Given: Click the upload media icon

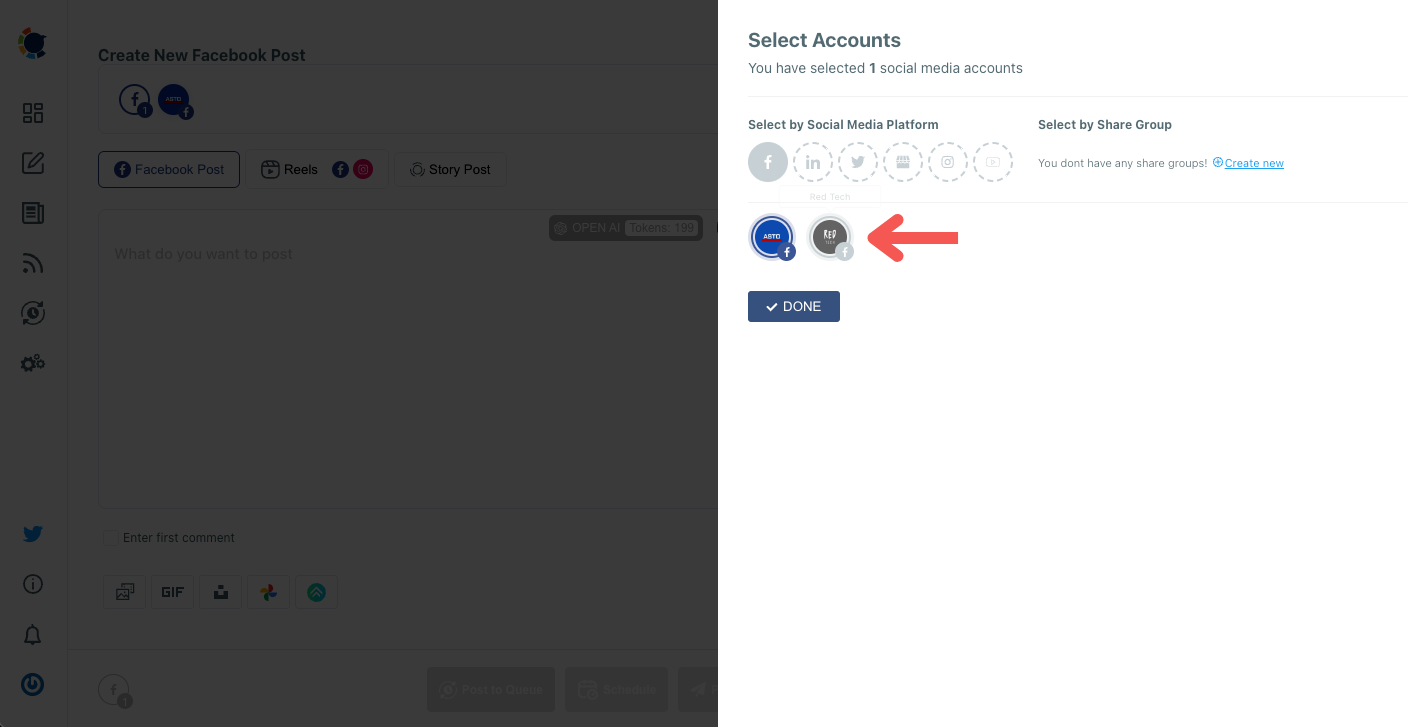Looking at the screenshot, I should point(220,591).
